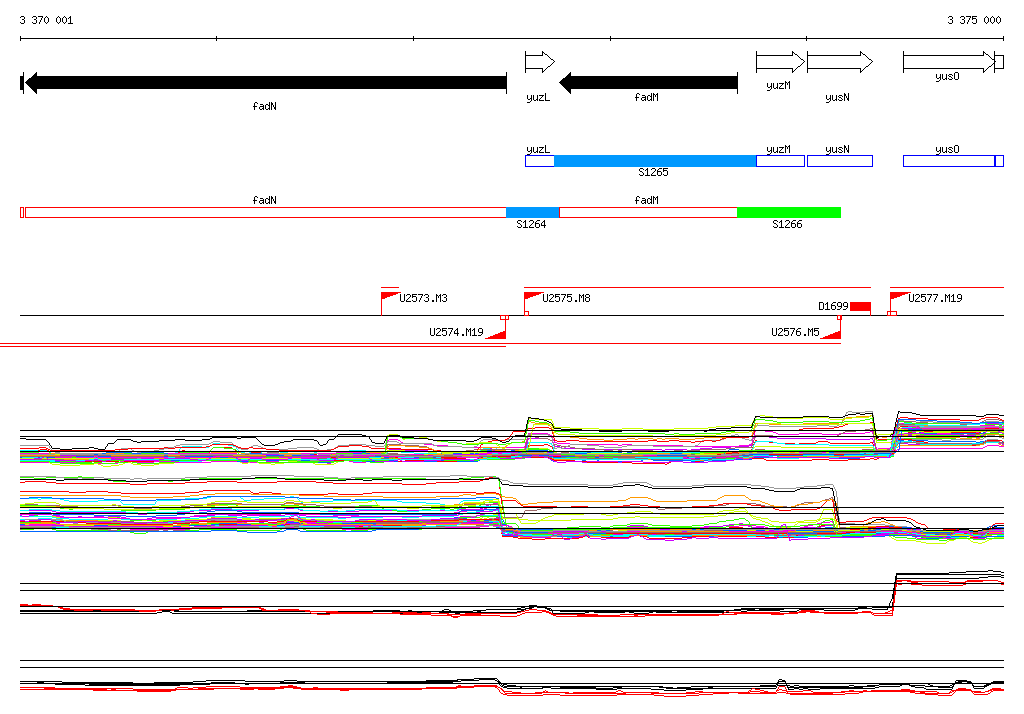
Task: Click the blue-outlined yusN box
Action: pyautogui.click(x=840, y=161)
